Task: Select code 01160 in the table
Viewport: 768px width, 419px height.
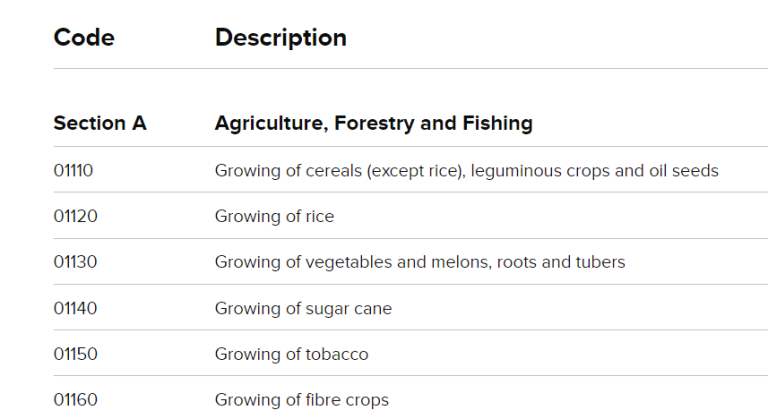Action: pos(75,401)
